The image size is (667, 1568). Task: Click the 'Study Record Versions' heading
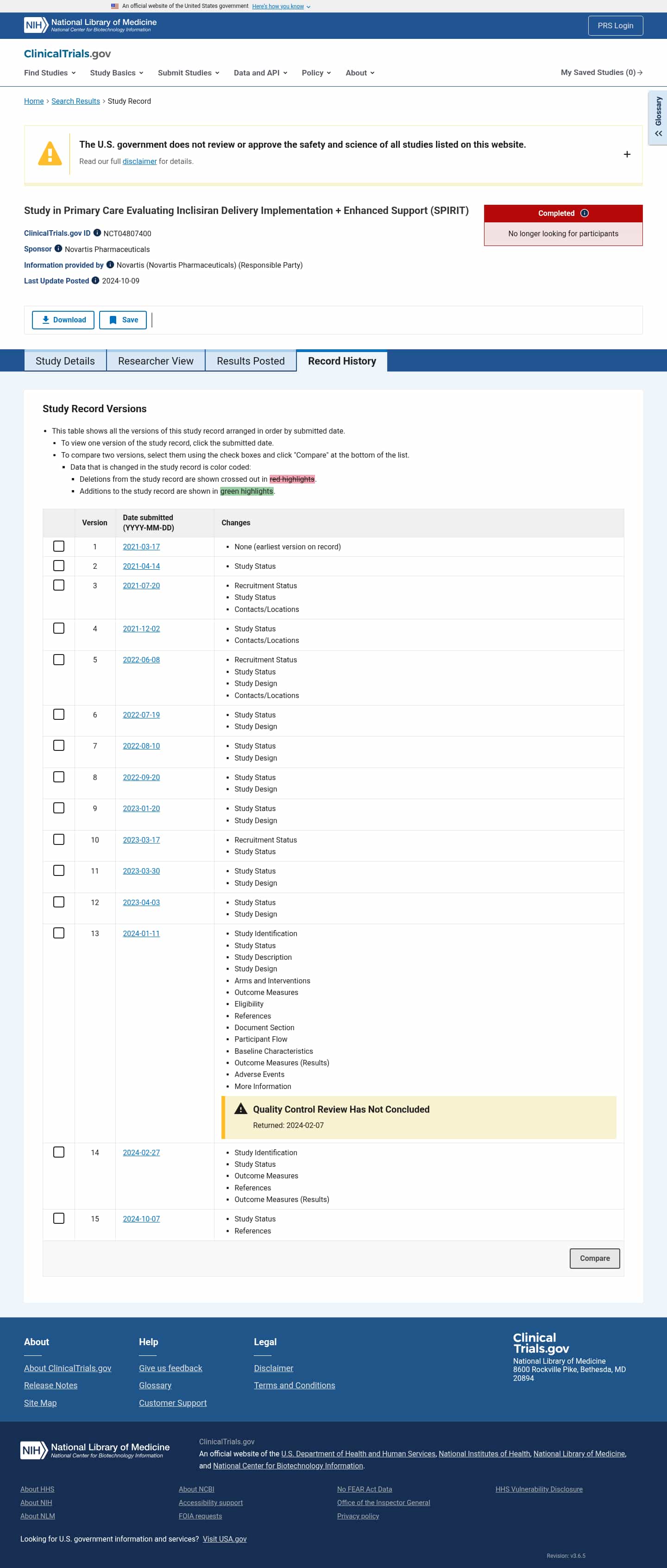coord(94,409)
